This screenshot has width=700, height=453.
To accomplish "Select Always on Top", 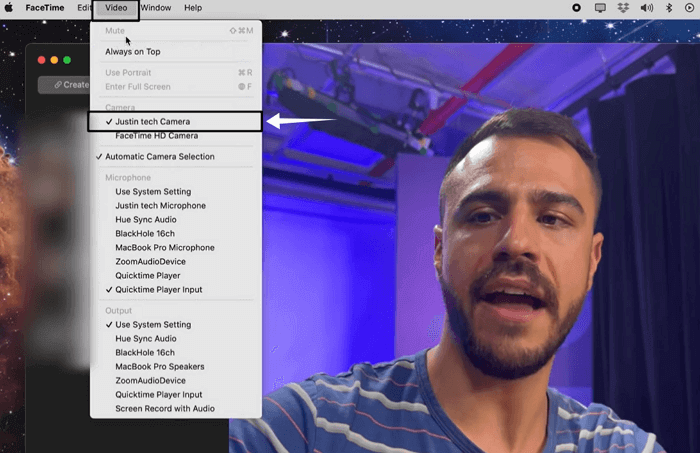I will point(176,51).
